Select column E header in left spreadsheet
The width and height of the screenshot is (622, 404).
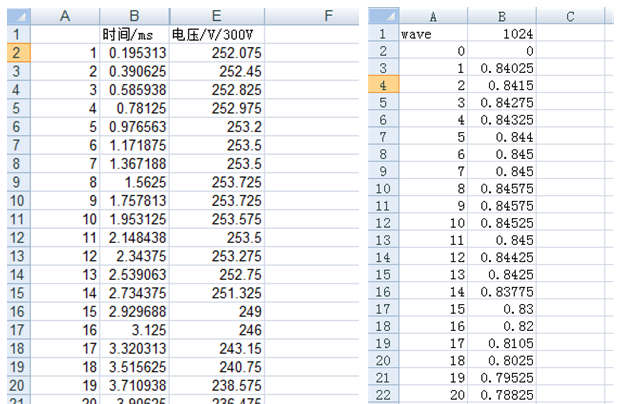click(217, 16)
